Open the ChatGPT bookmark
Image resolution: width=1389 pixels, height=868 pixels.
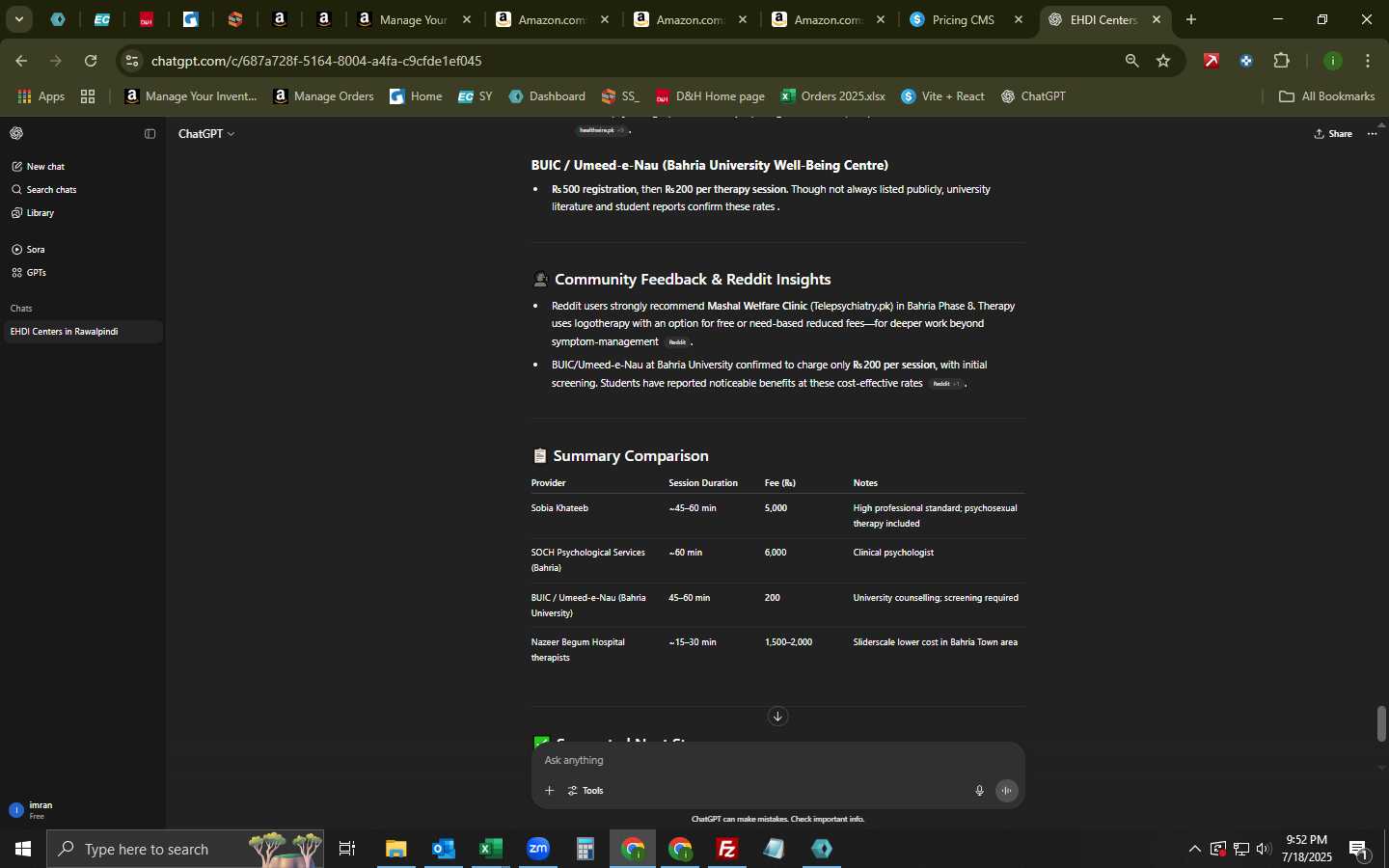(x=1033, y=96)
